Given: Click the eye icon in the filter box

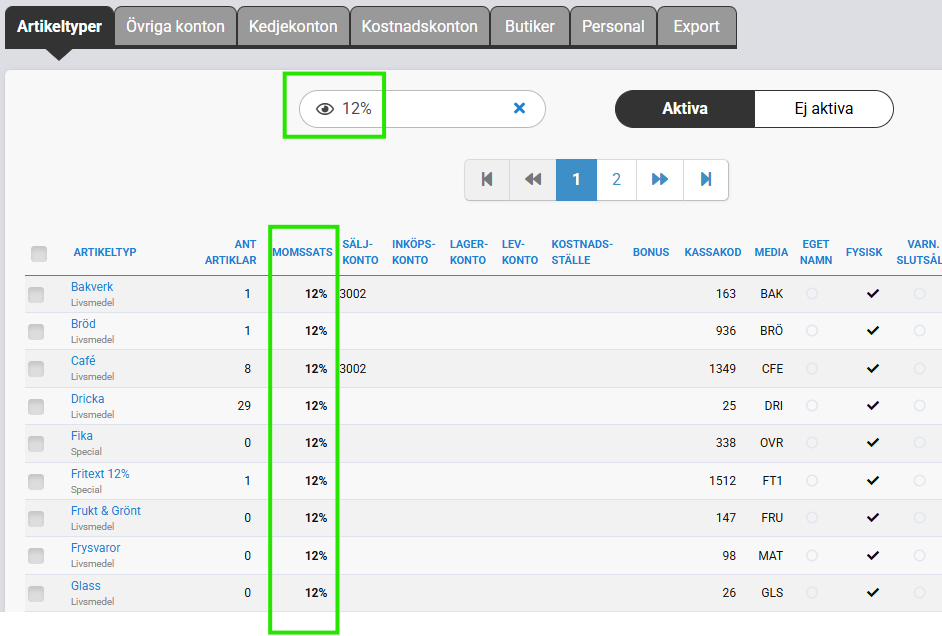Looking at the screenshot, I should point(324,109).
